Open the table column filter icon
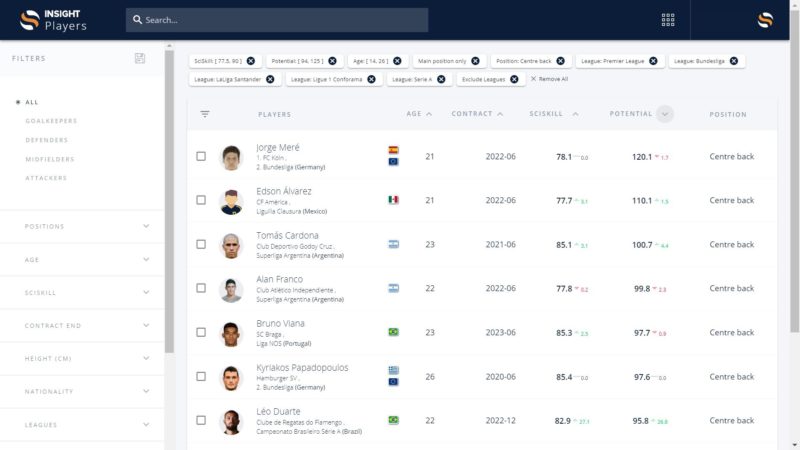This screenshot has height=450, width=800. click(205, 114)
